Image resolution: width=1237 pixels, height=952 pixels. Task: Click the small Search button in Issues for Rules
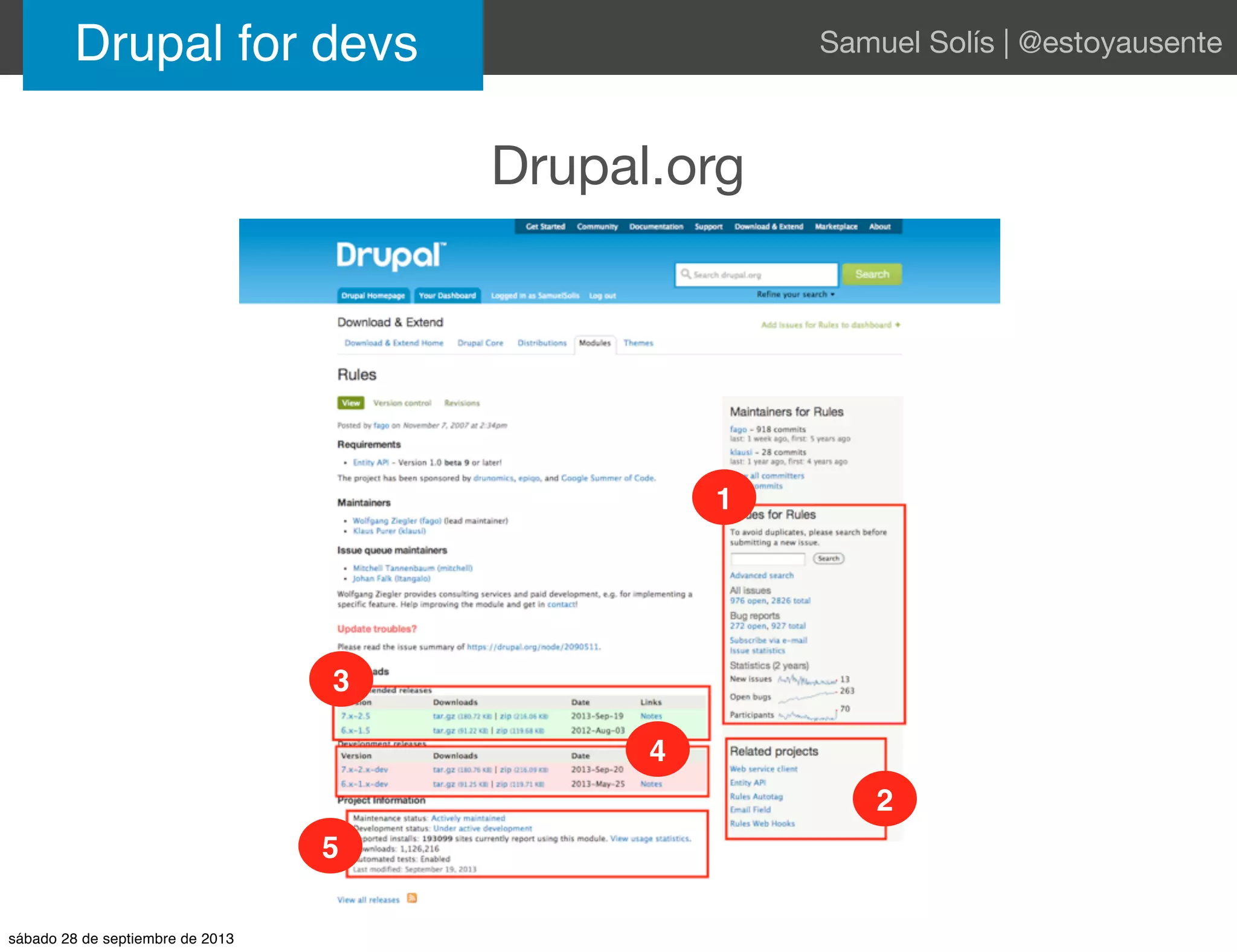828,559
